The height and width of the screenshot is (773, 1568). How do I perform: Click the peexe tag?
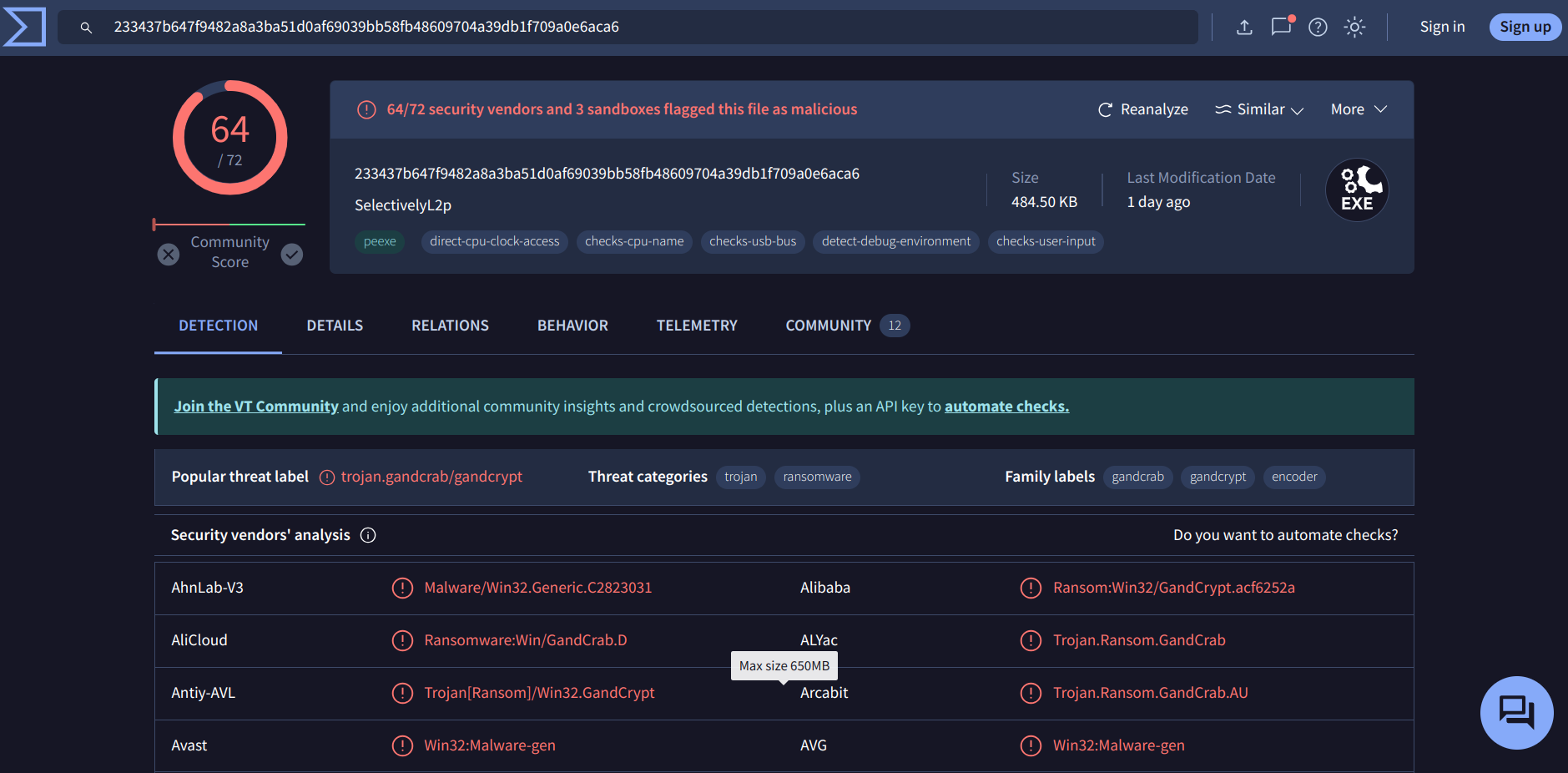(x=380, y=241)
